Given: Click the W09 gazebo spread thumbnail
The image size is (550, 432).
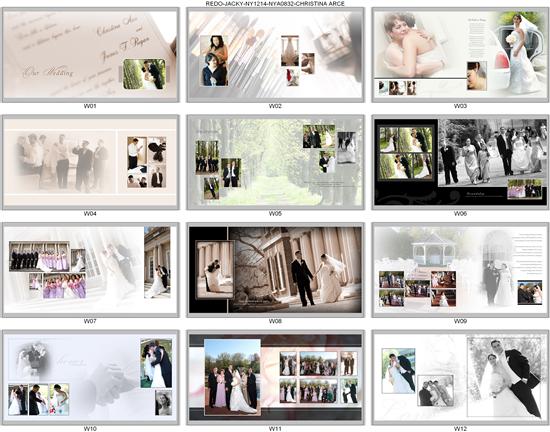Looking at the screenshot, I should click(x=461, y=270).
